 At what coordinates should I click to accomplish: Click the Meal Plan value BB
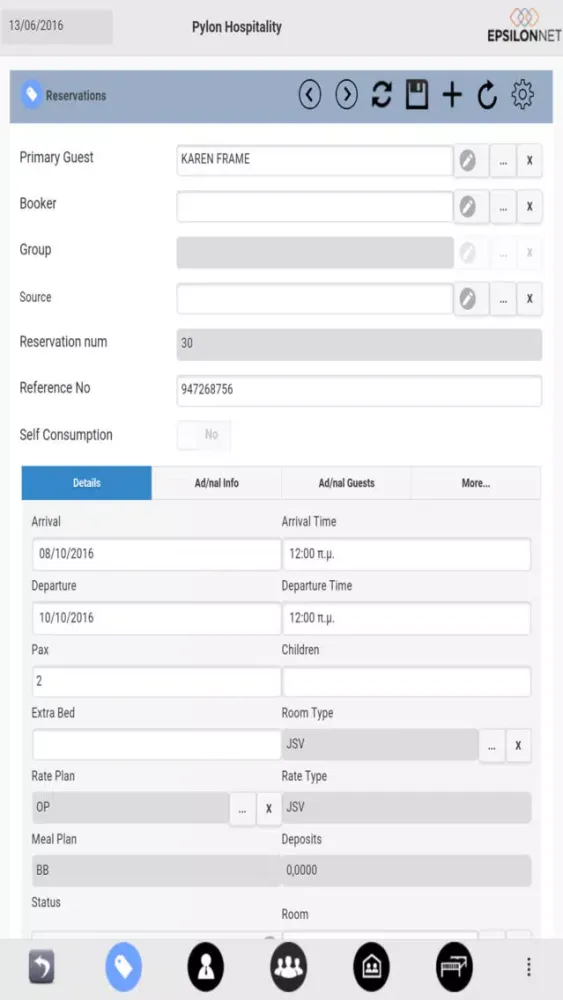pyautogui.click(x=156, y=871)
